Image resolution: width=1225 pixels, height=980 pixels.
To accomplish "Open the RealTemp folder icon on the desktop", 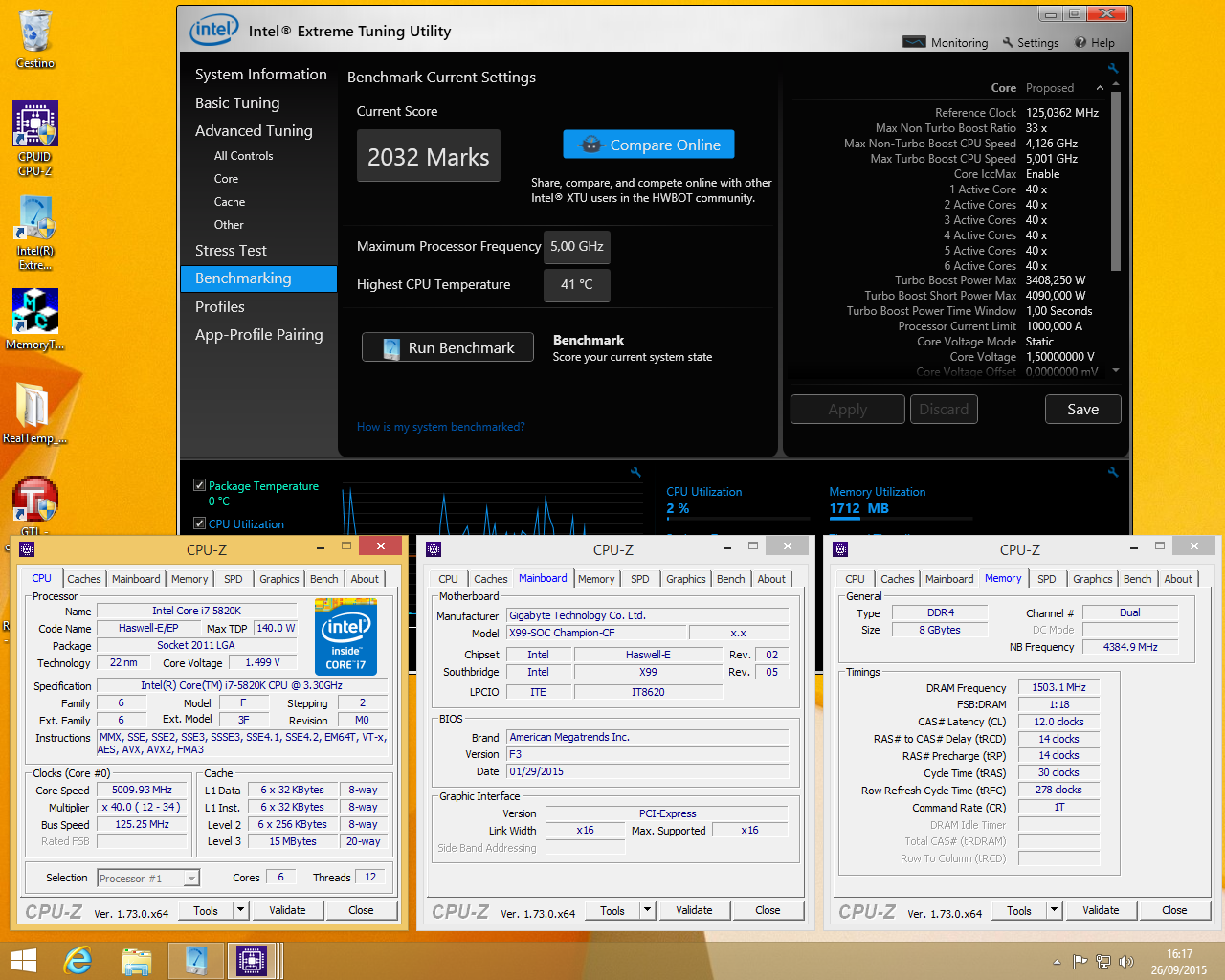I will (35, 412).
